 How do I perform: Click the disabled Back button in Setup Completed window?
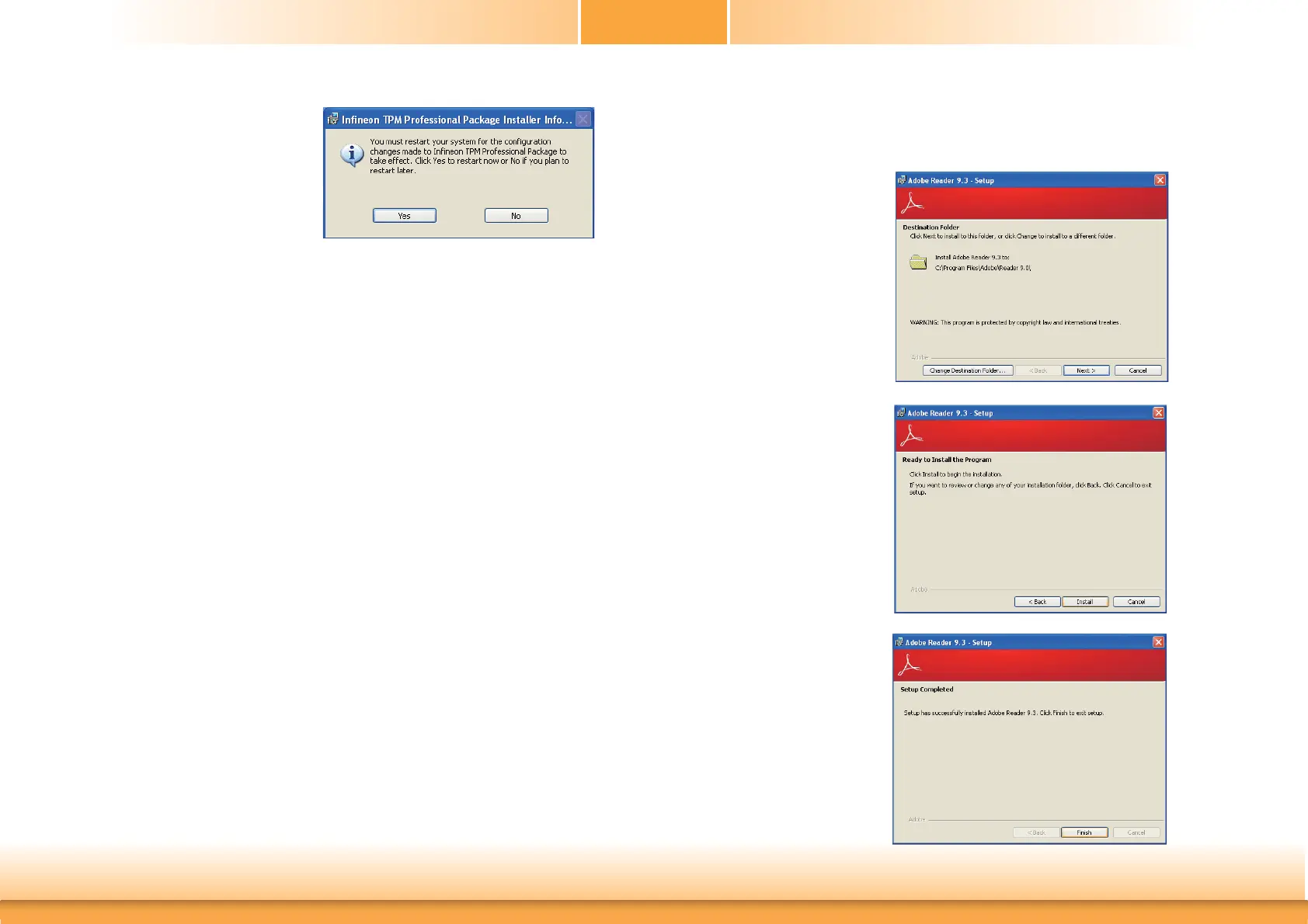(1036, 832)
